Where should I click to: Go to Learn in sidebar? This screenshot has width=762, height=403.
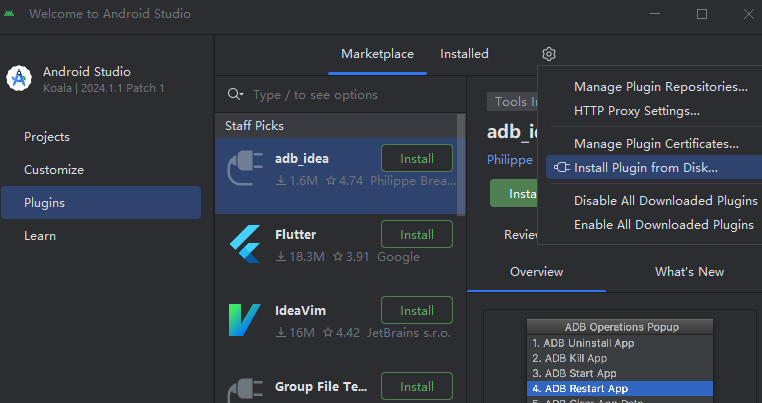click(40, 236)
